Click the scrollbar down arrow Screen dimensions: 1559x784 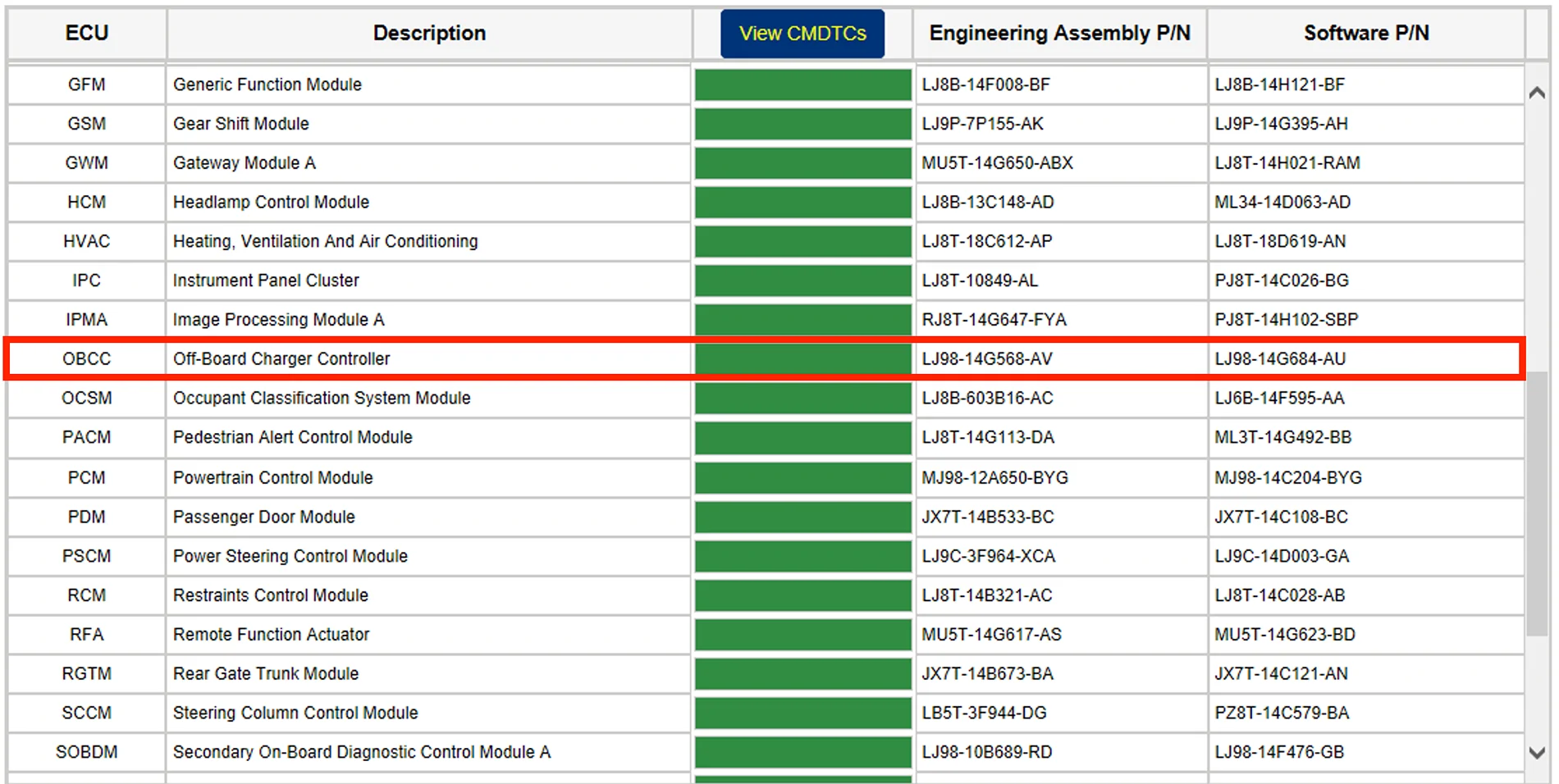tap(1537, 752)
